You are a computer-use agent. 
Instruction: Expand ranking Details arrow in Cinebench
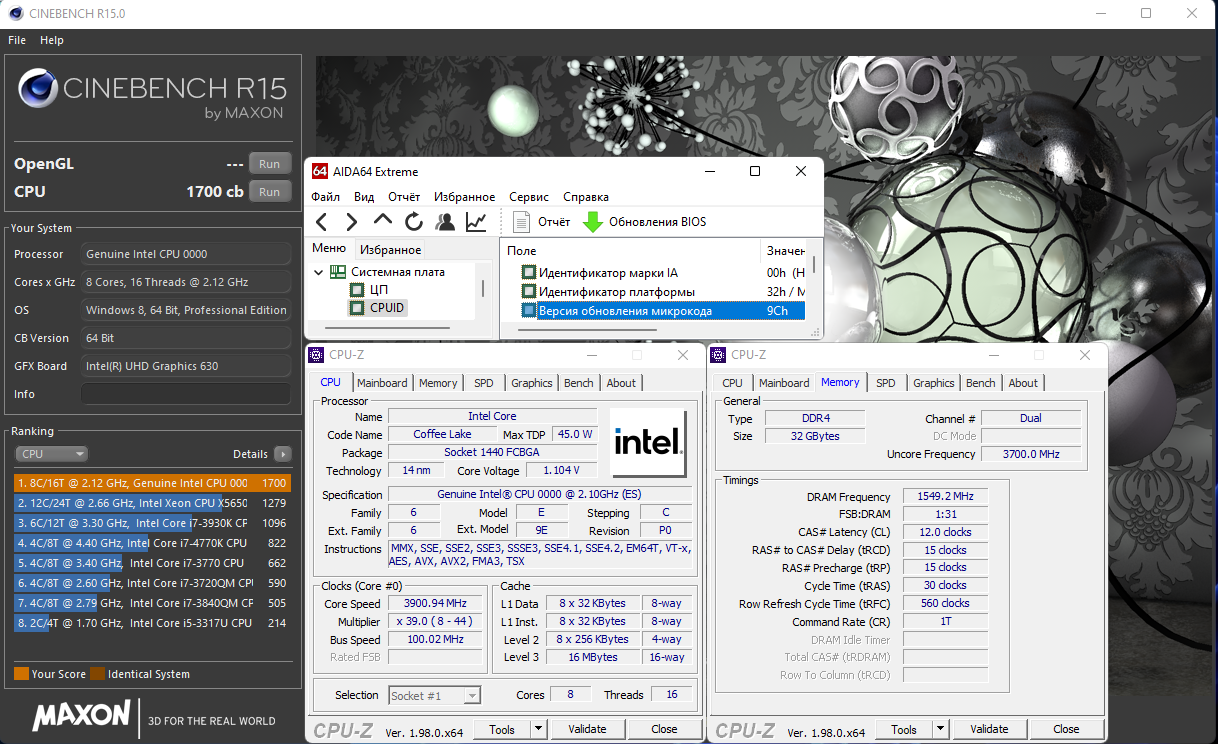pyautogui.click(x=283, y=454)
